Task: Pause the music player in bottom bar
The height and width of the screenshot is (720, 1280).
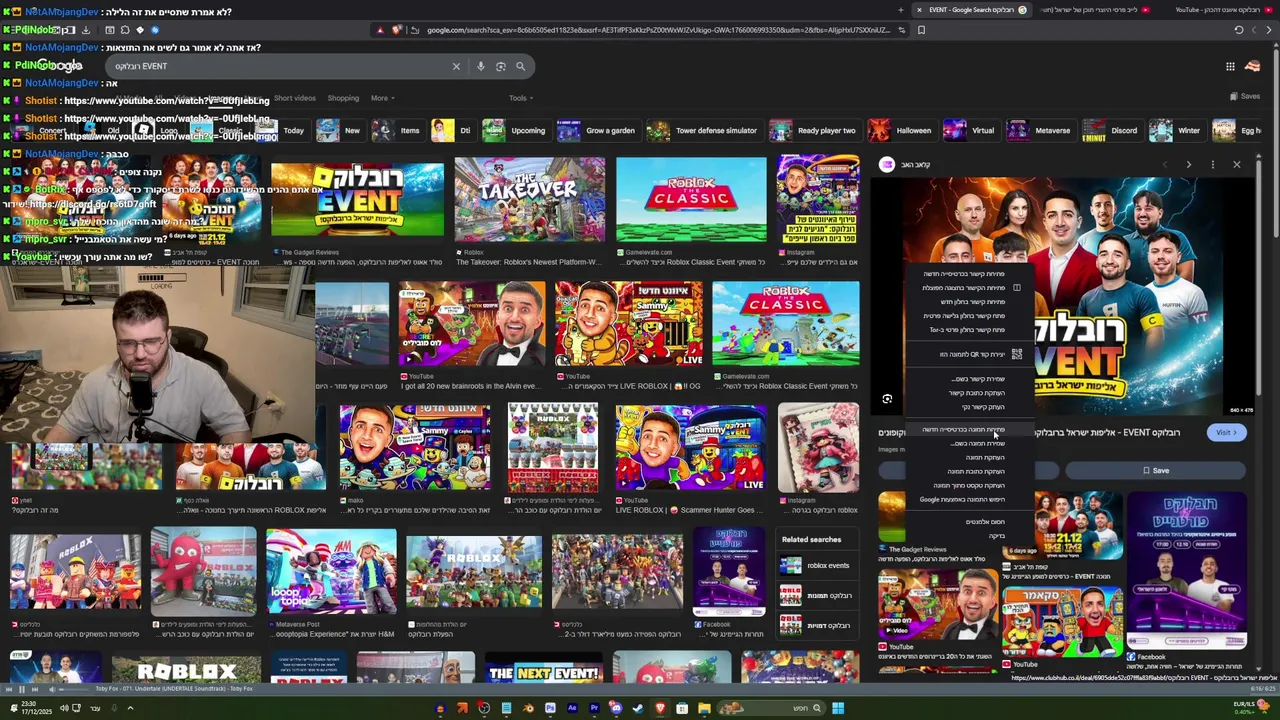Action: (20, 689)
